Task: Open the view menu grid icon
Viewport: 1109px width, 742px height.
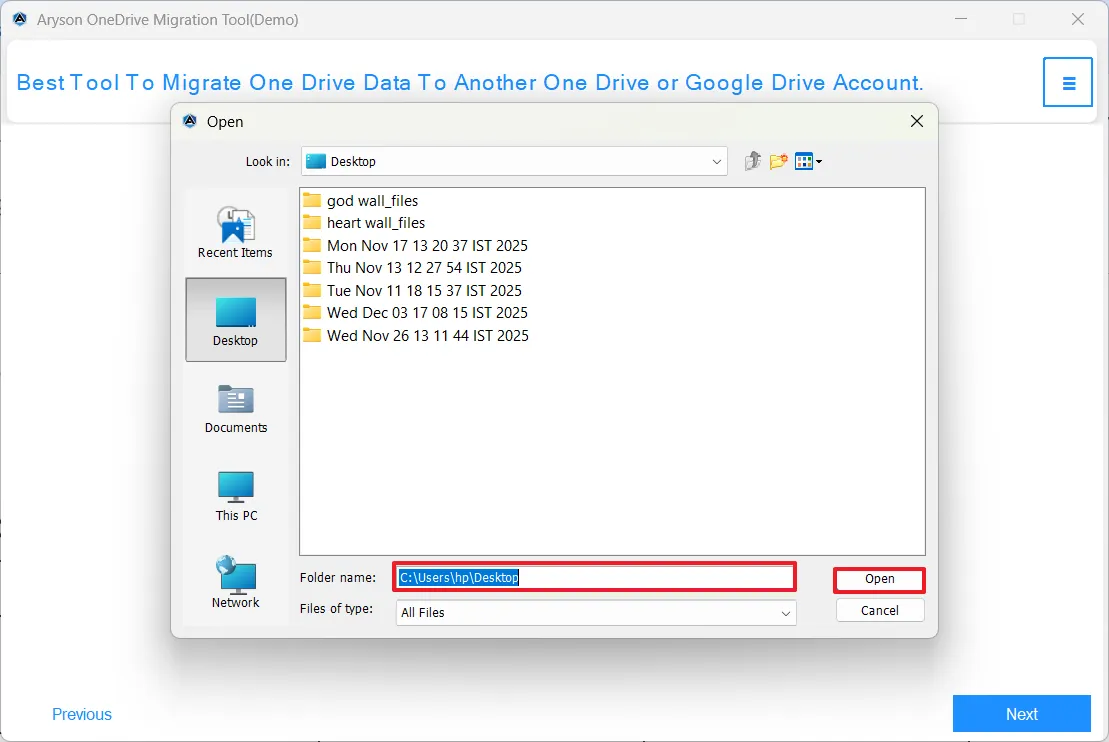Action: [807, 161]
